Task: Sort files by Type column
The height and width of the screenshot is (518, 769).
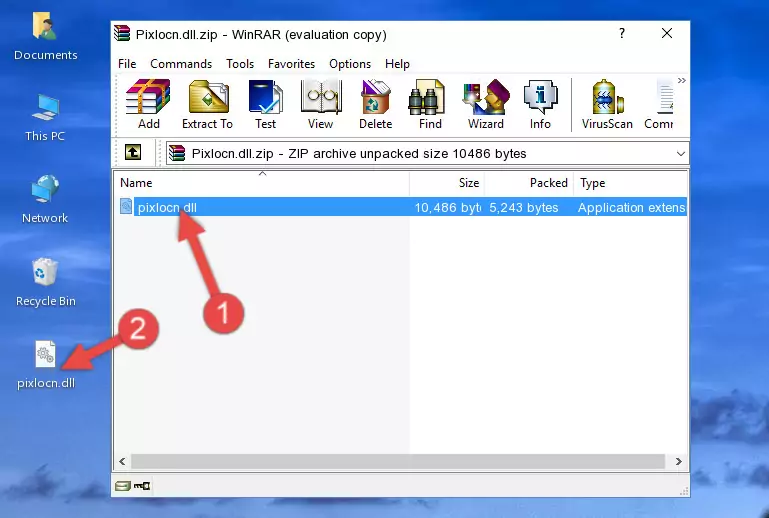Action: (631, 183)
